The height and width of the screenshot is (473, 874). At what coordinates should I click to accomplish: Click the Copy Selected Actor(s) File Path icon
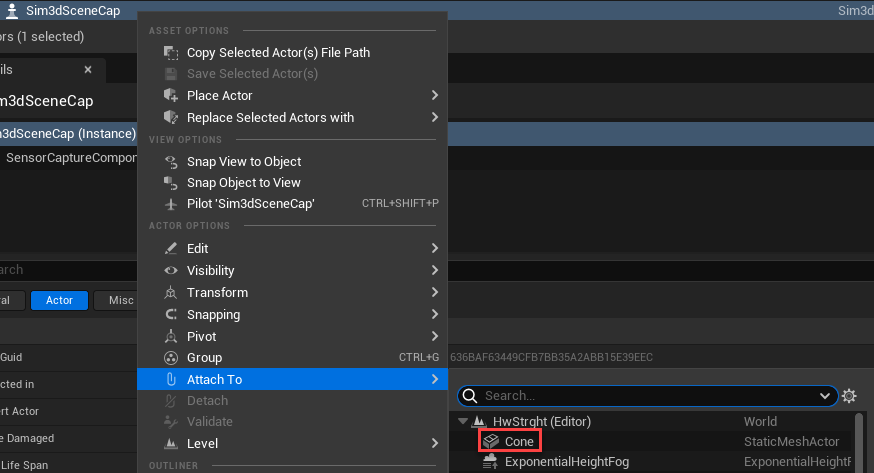tap(170, 53)
